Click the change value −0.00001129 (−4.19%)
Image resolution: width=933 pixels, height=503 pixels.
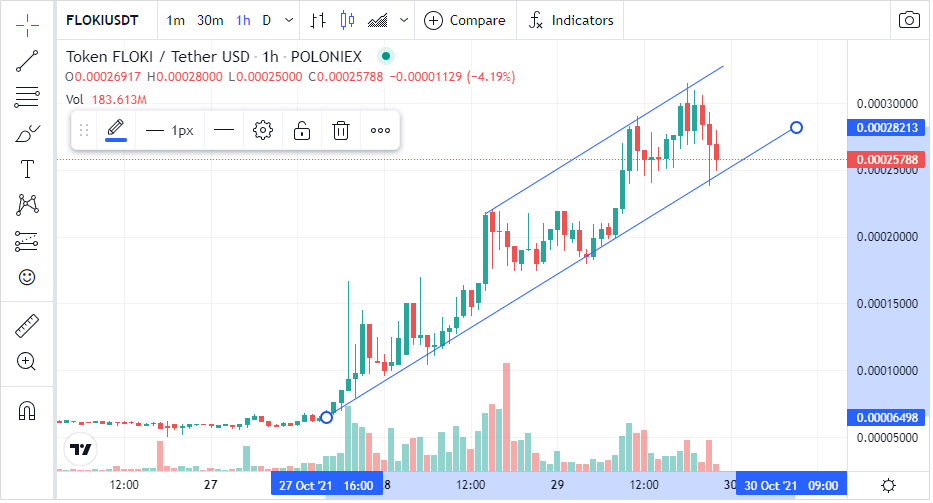click(x=452, y=77)
